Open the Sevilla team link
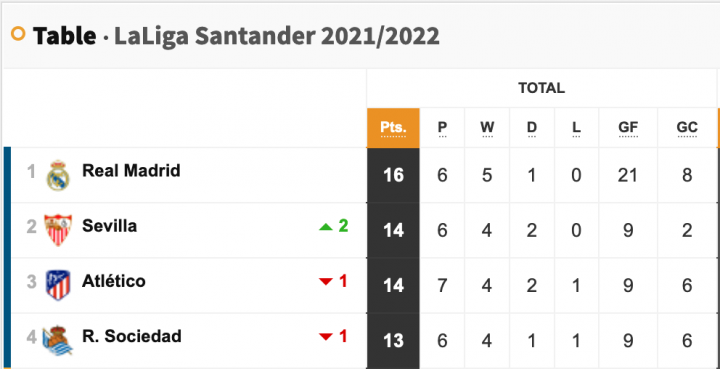Image resolution: width=720 pixels, height=369 pixels. (x=109, y=226)
